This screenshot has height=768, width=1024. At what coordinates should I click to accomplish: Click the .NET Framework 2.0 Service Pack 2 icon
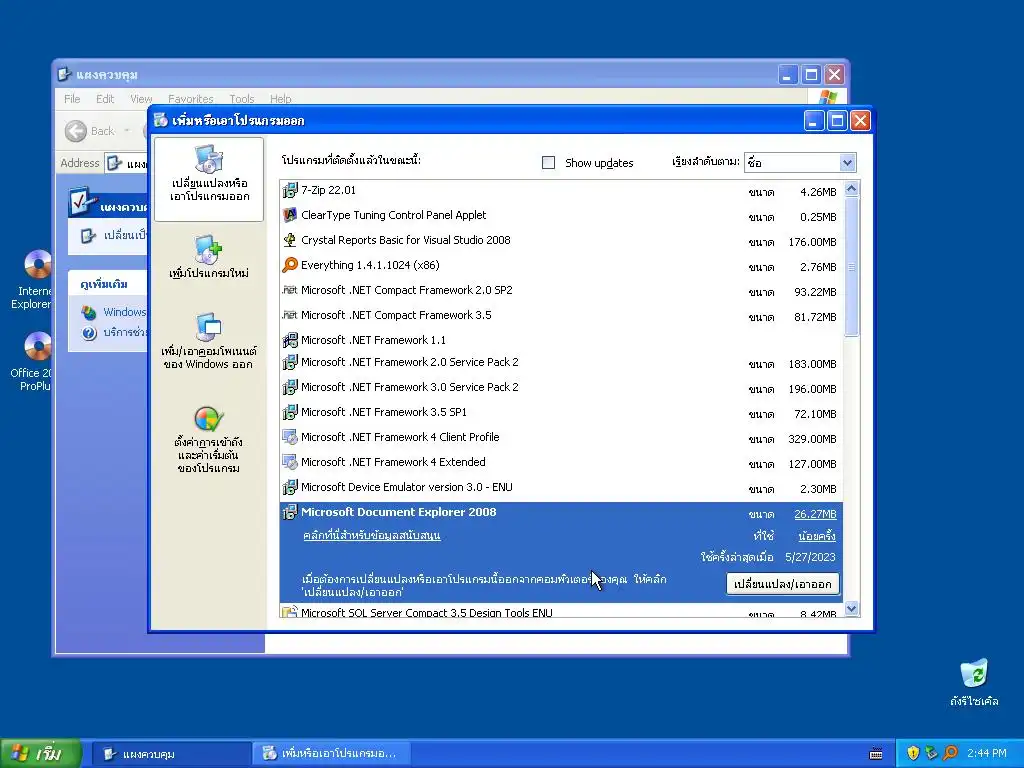click(x=290, y=362)
